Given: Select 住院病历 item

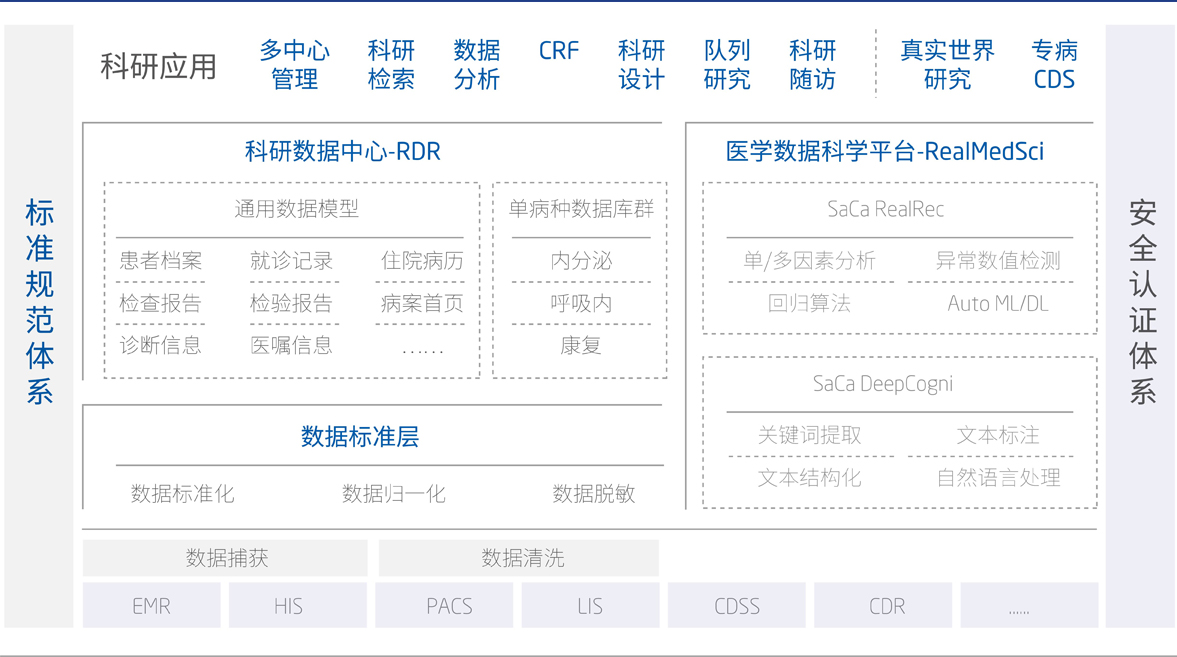Looking at the screenshot, I should pyautogui.click(x=422, y=261).
